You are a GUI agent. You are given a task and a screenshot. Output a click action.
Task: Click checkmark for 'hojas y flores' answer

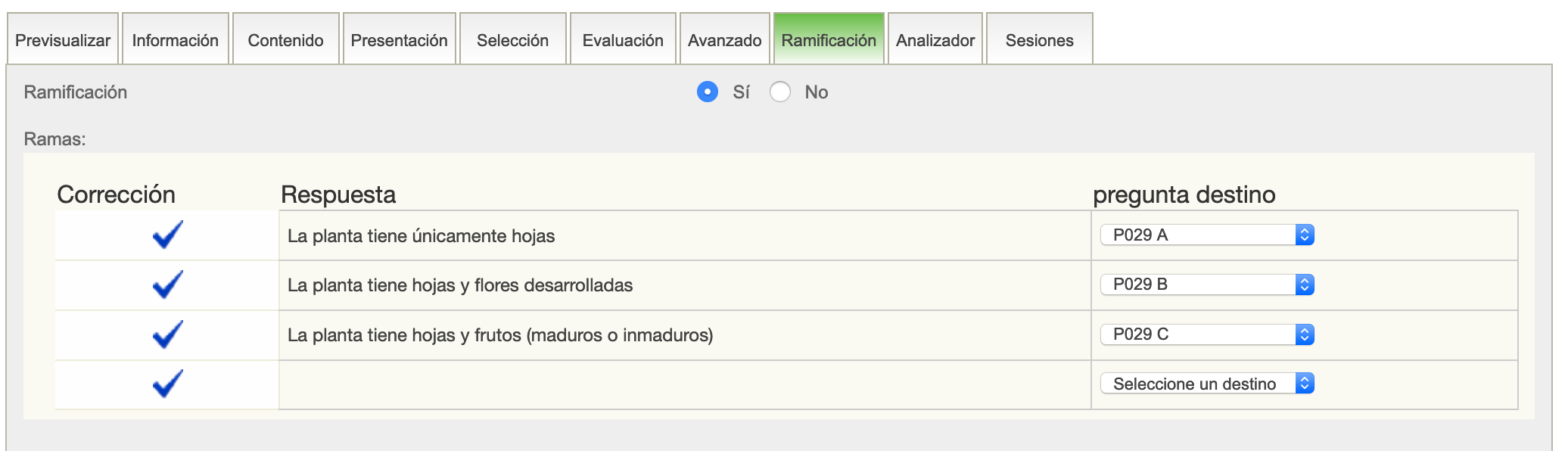coord(167,285)
